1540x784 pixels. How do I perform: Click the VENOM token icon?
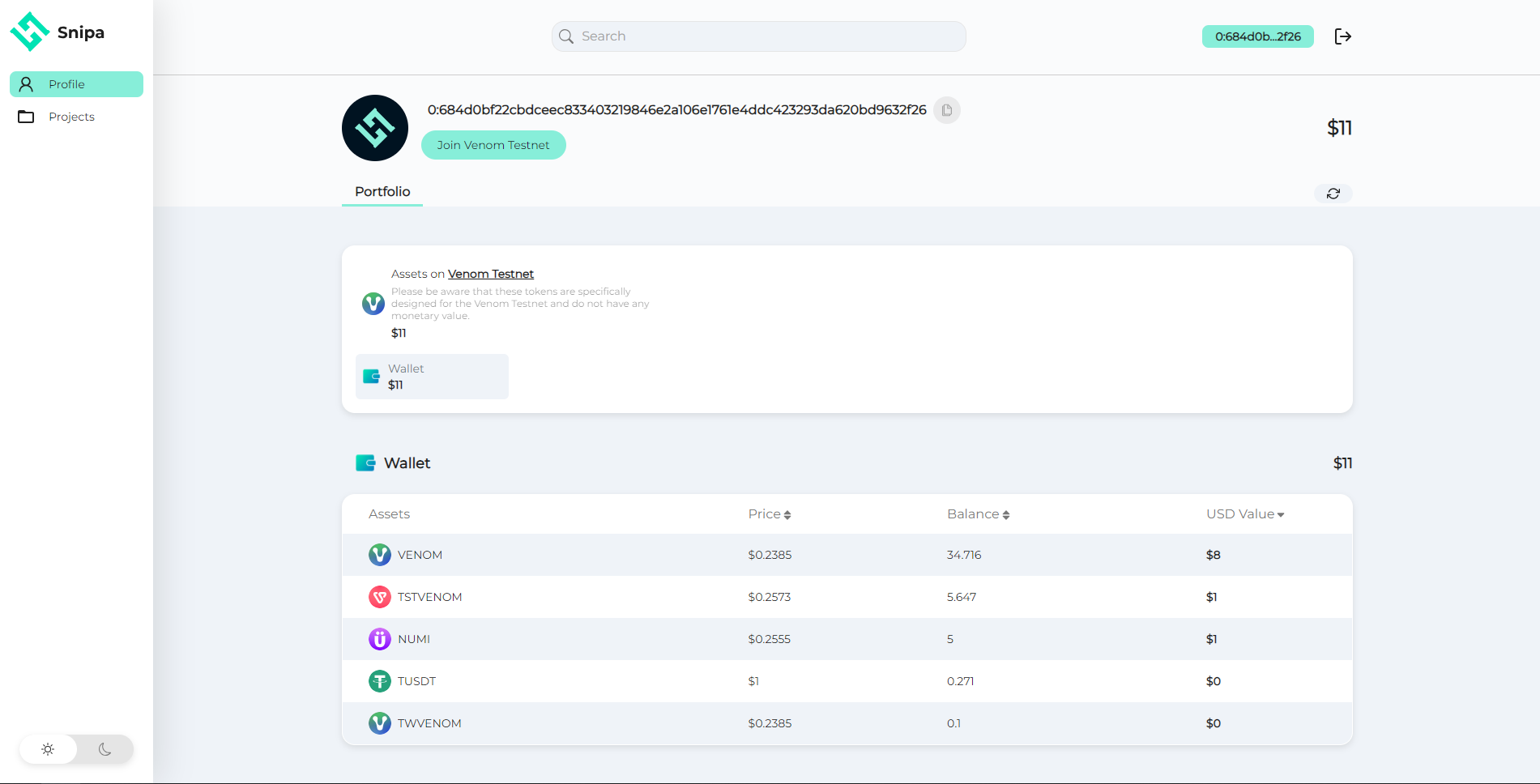[x=380, y=555]
